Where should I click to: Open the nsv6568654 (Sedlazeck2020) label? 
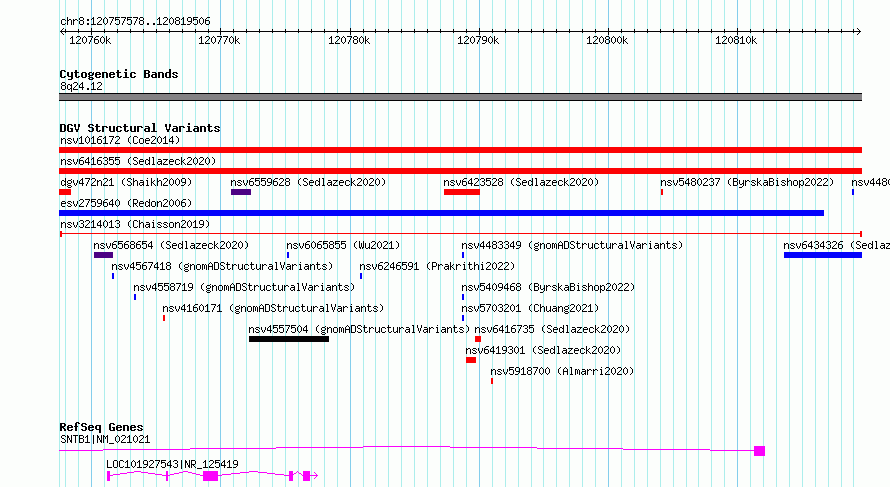coord(171,245)
